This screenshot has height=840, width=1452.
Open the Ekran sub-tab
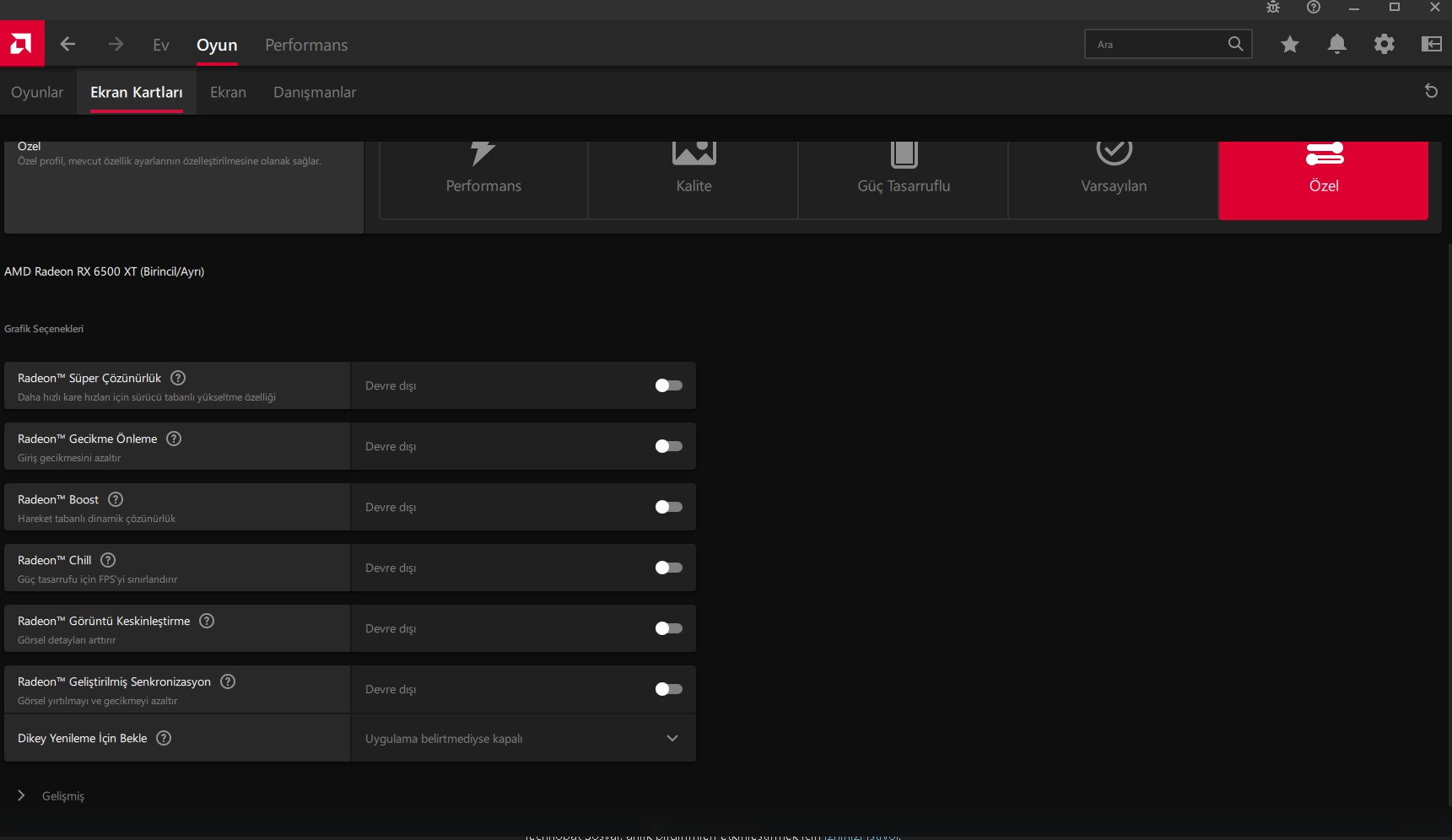[228, 92]
